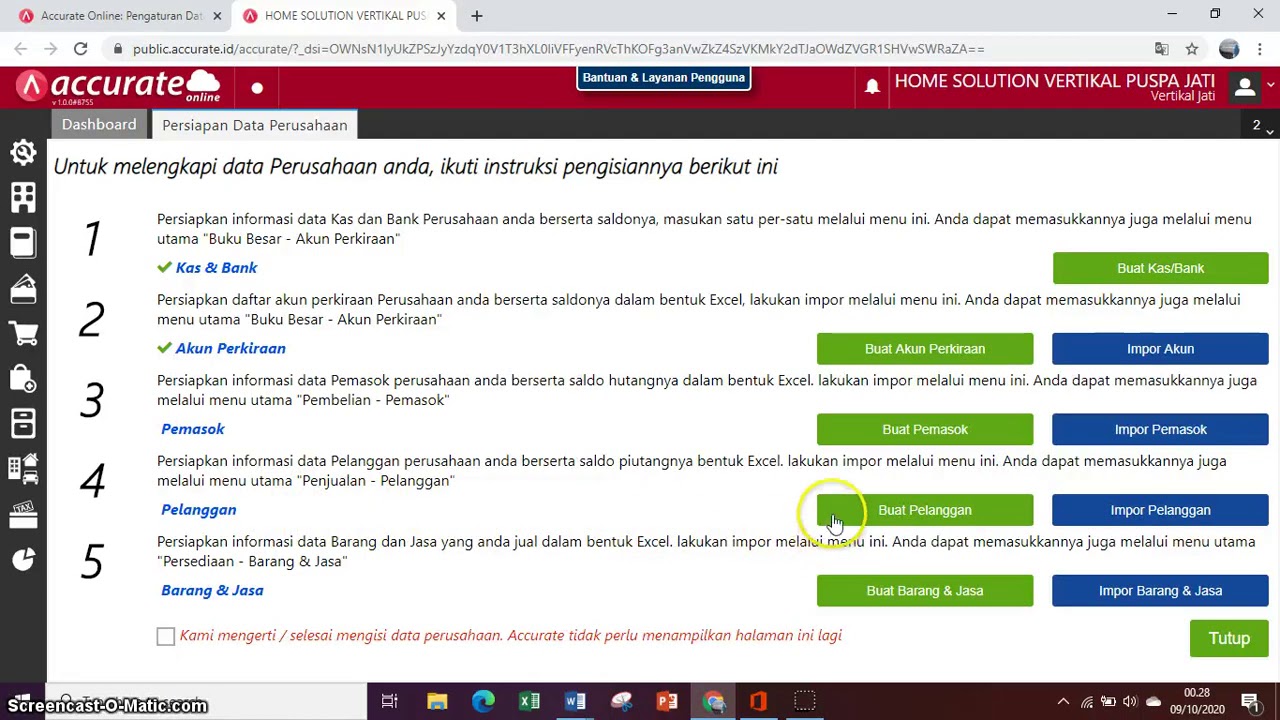Open the settings gear module in sidebar
Viewport: 1280px width, 720px height.
tap(23, 152)
